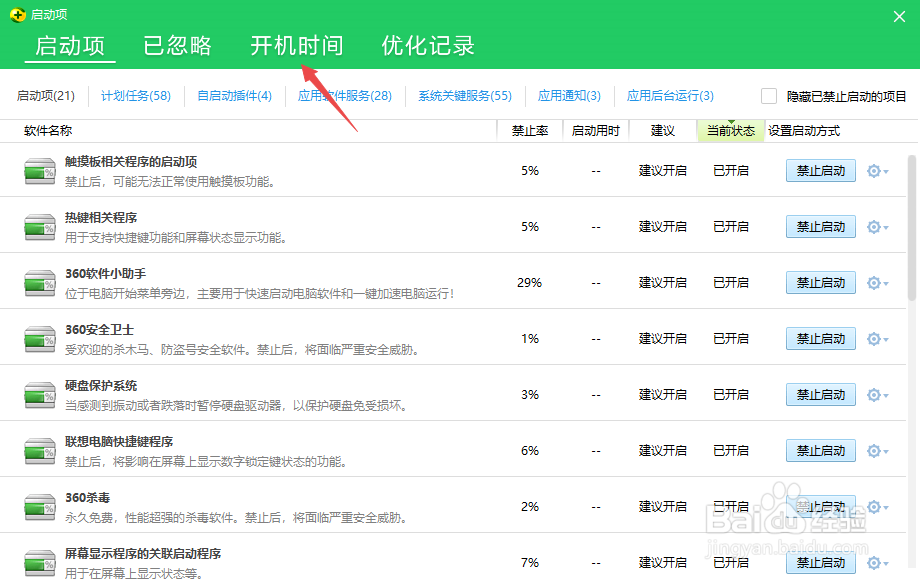920x580 pixels.
Task: Click 禁止启动 for 屏幕显示程序的关联启动程序
Action: point(821,563)
